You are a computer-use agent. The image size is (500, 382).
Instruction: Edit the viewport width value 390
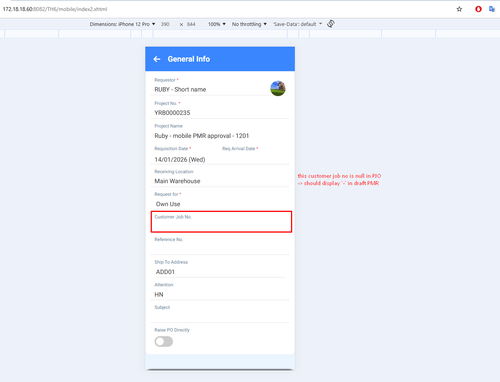[x=165, y=24]
